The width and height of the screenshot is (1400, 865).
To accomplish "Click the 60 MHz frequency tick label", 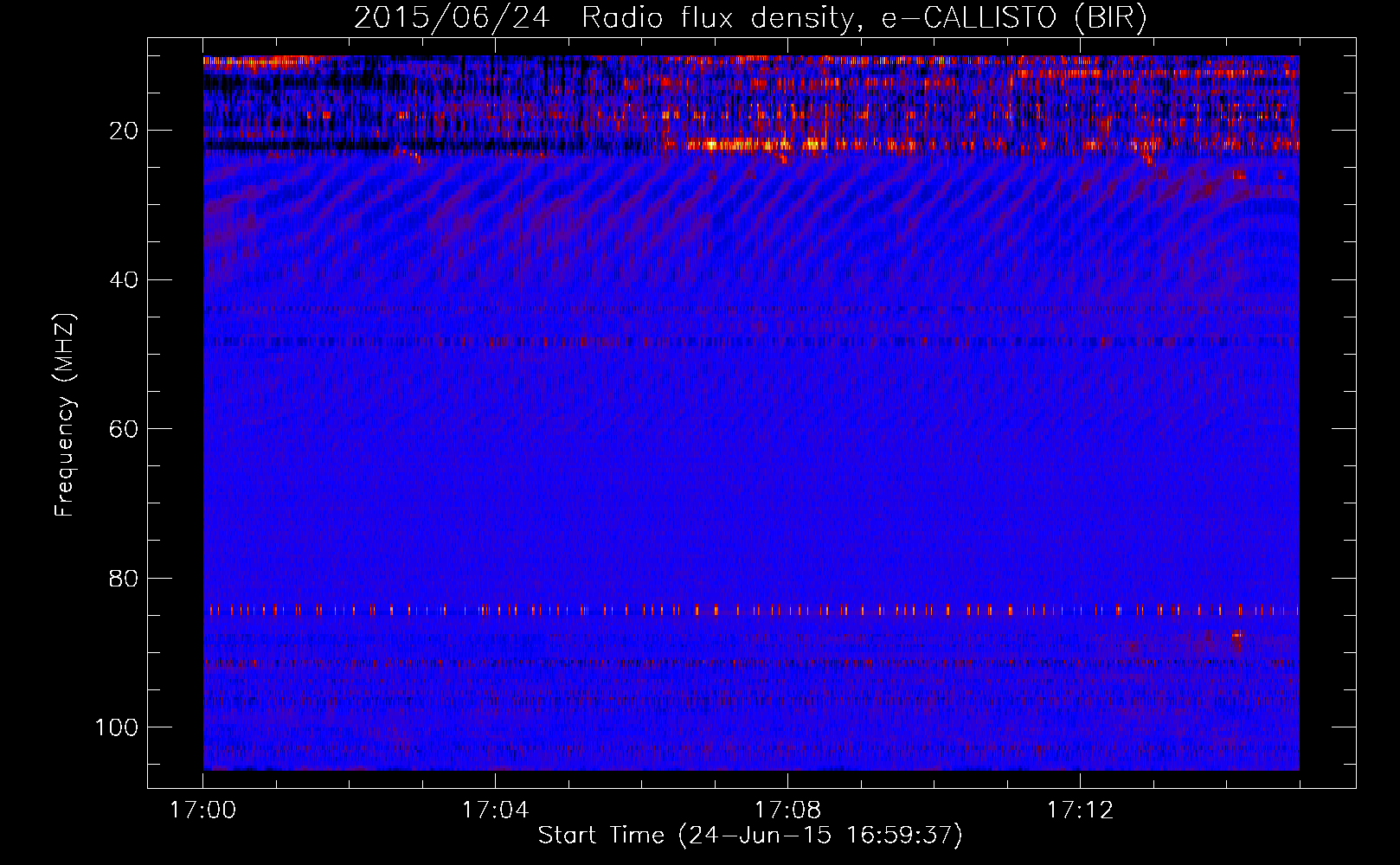I will point(124,429).
